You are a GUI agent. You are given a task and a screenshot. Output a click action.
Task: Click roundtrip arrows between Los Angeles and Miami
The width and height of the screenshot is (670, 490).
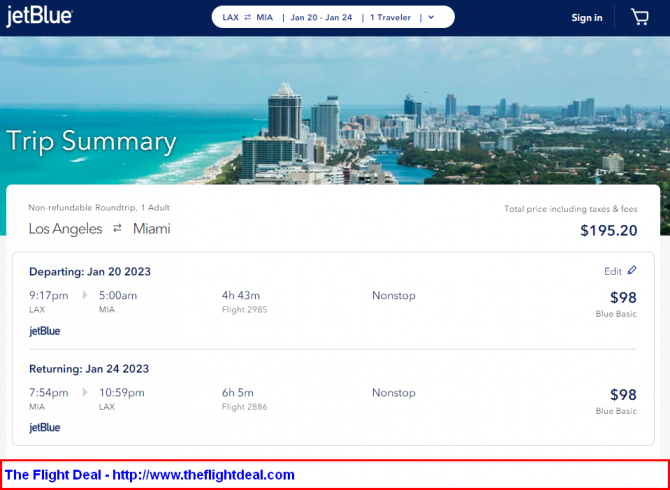118,229
